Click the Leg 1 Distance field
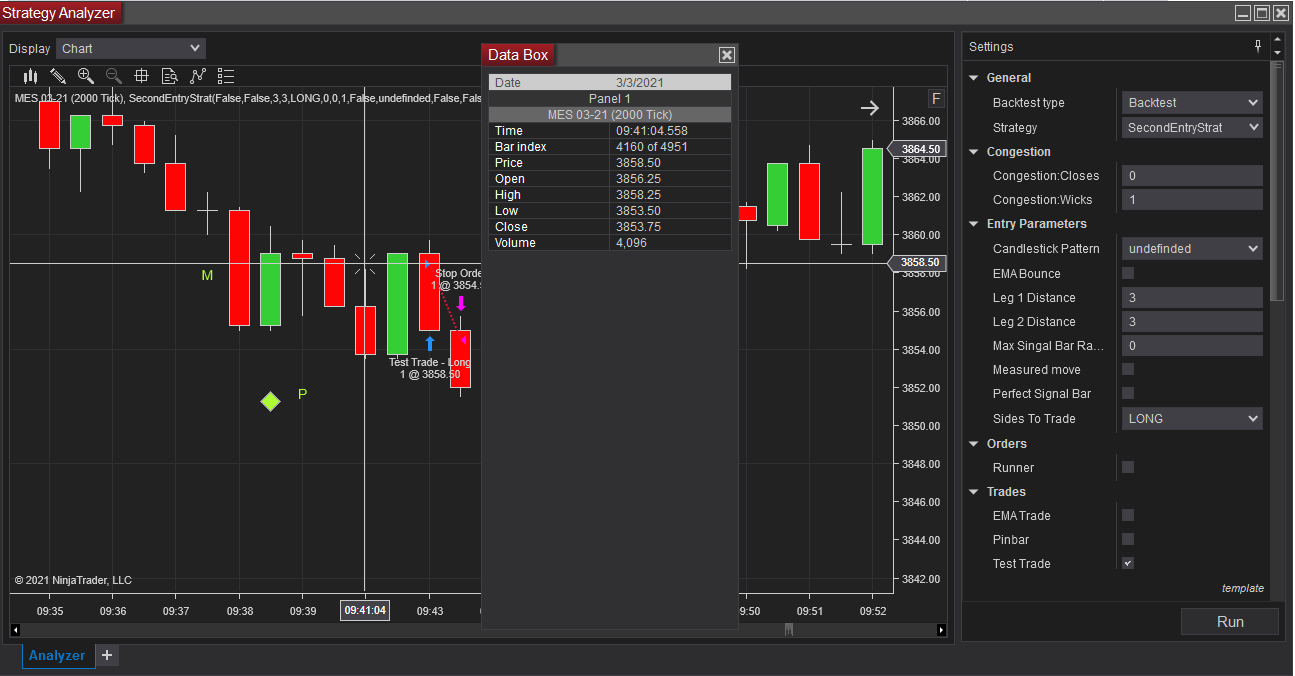Viewport: 1295px width, 676px height. (1192, 297)
